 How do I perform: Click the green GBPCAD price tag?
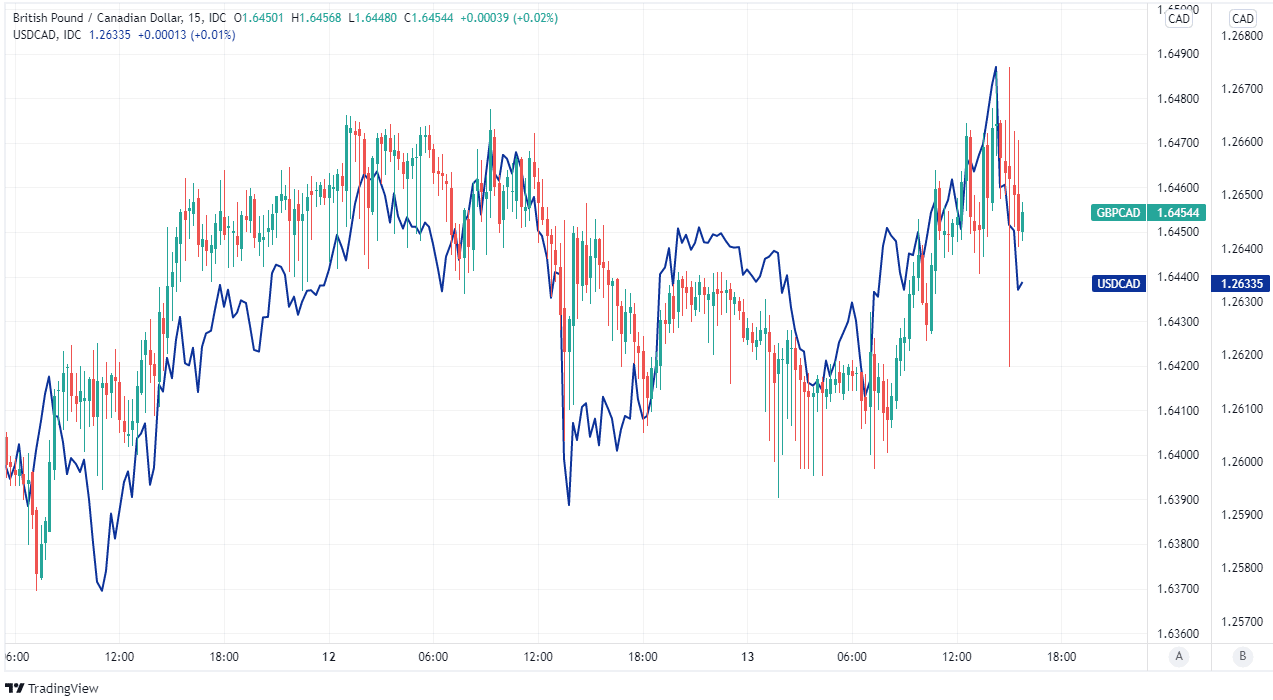tap(1119, 212)
